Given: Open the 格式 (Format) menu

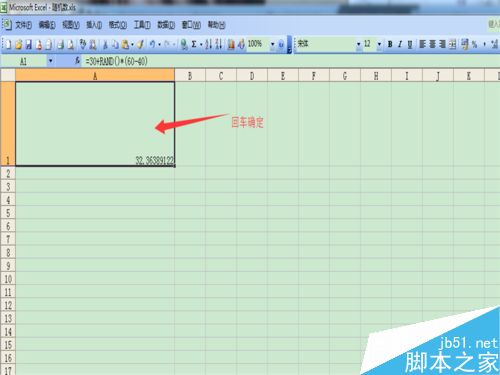Looking at the screenshot, I should coord(118,25).
